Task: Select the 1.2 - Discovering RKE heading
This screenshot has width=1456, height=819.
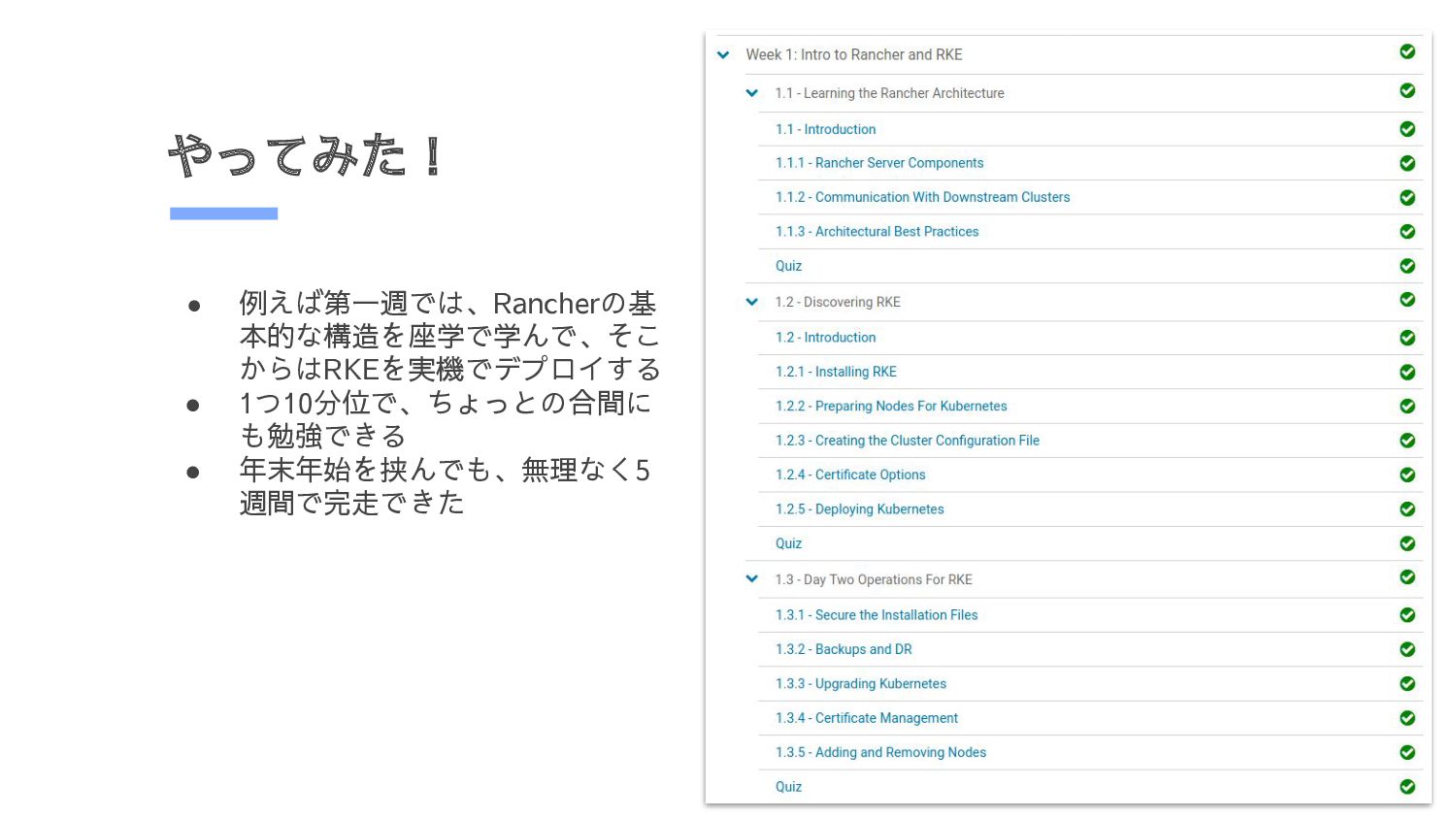Action: pyautogui.click(x=838, y=302)
